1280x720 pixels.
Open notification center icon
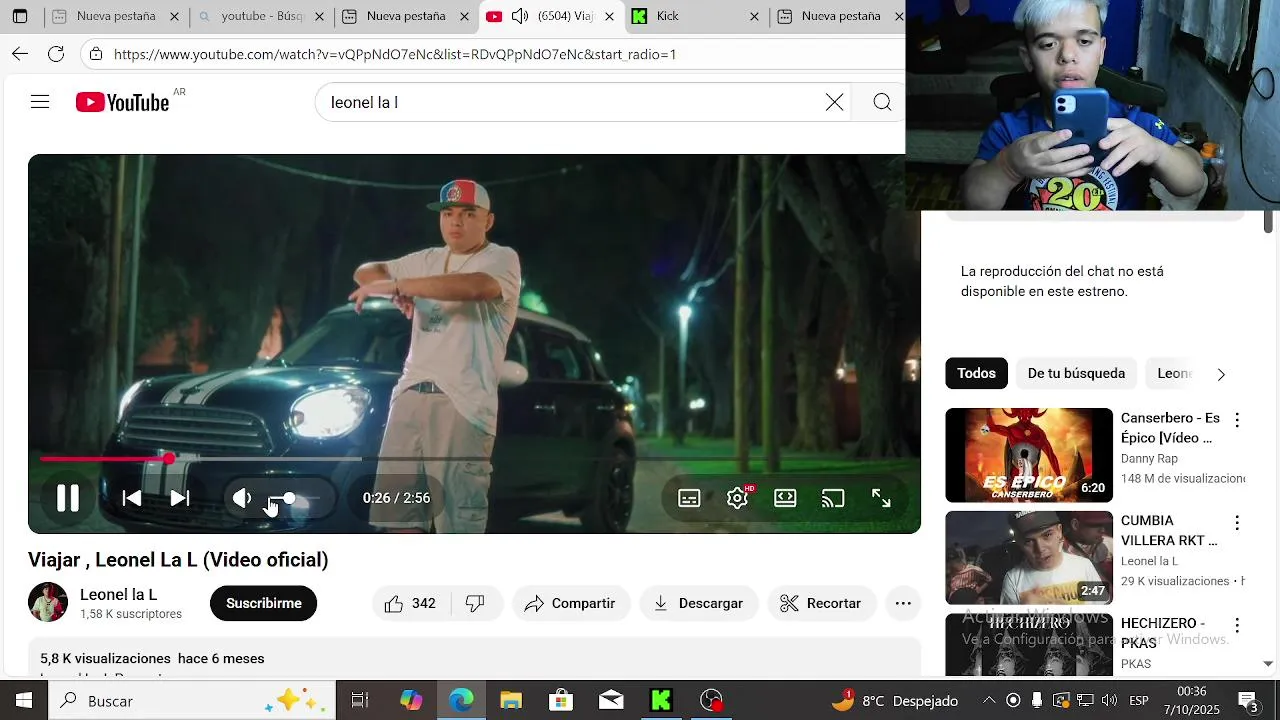(1249, 701)
